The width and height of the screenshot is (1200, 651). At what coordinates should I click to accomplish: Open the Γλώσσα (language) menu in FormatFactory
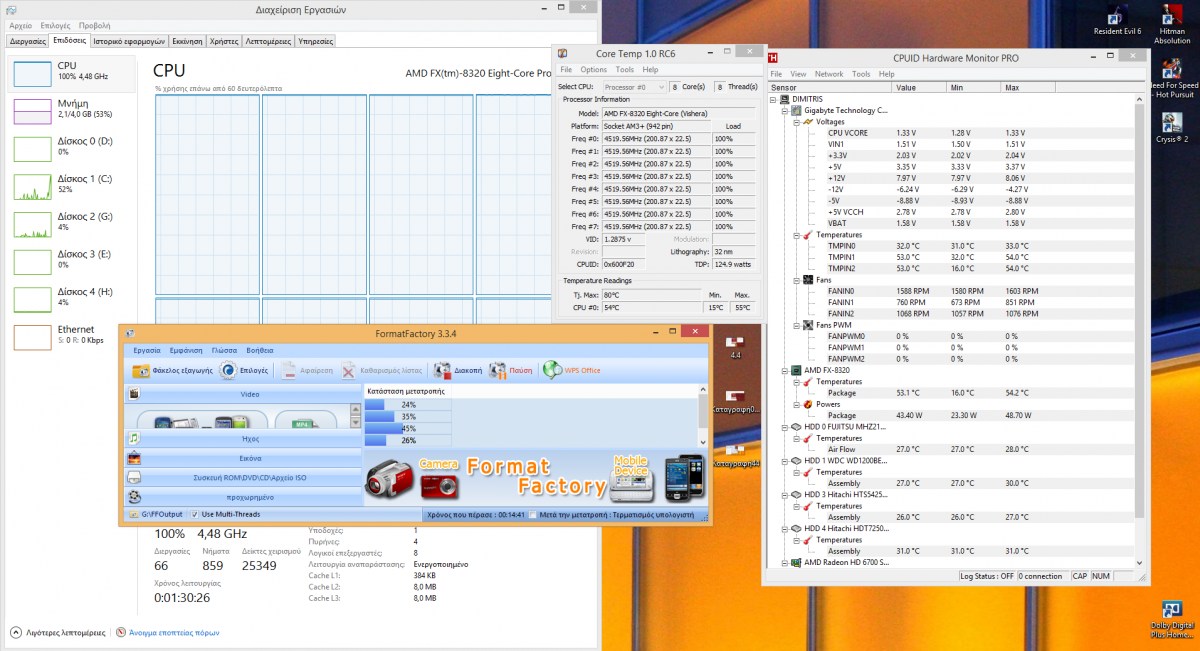[x=224, y=351]
